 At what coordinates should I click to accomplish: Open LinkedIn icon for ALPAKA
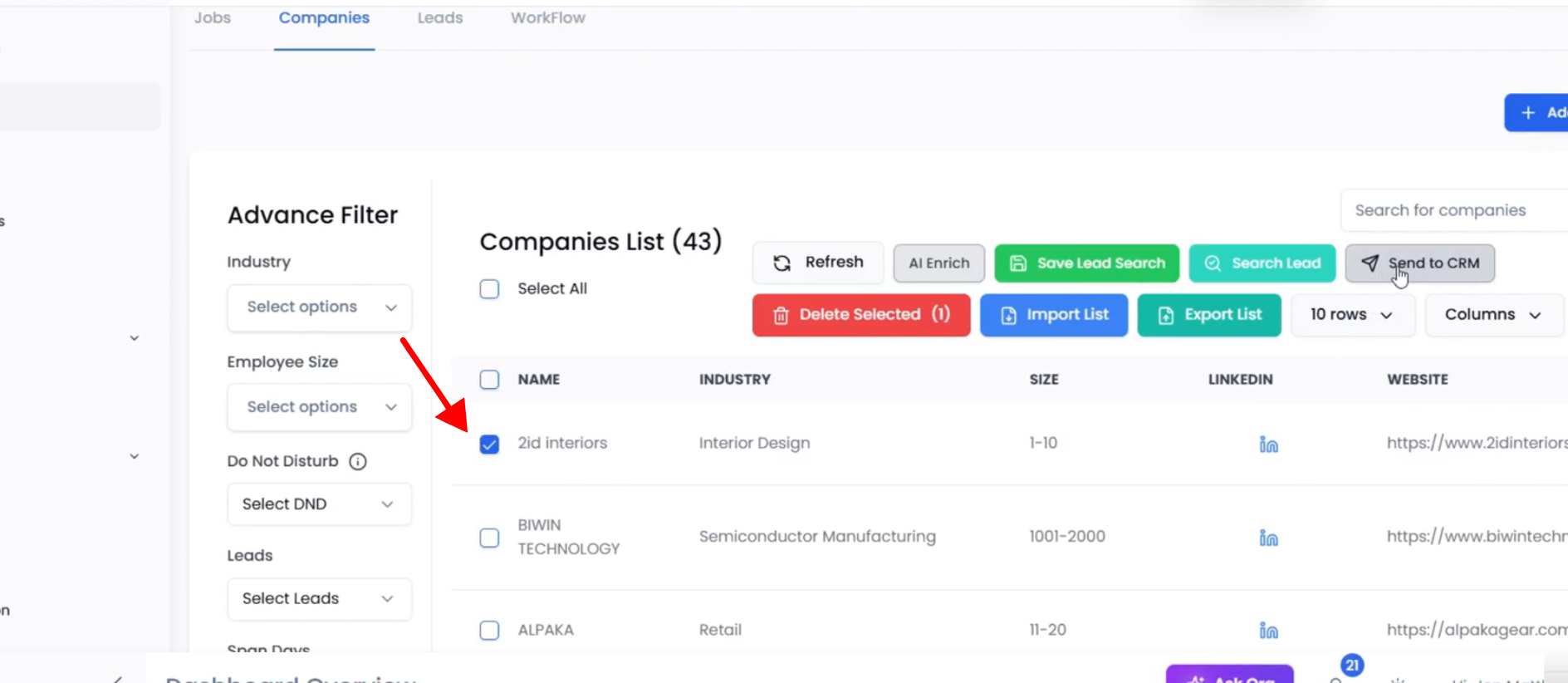pos(1268,631)
